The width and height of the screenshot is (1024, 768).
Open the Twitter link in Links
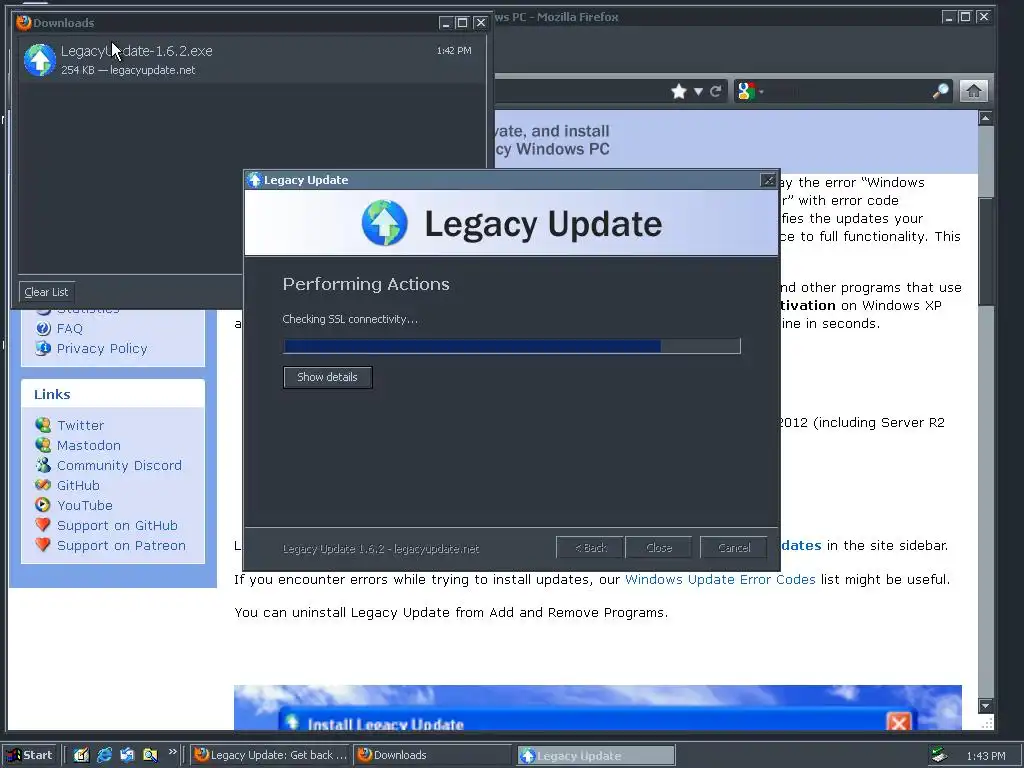(x=80, y=425)
